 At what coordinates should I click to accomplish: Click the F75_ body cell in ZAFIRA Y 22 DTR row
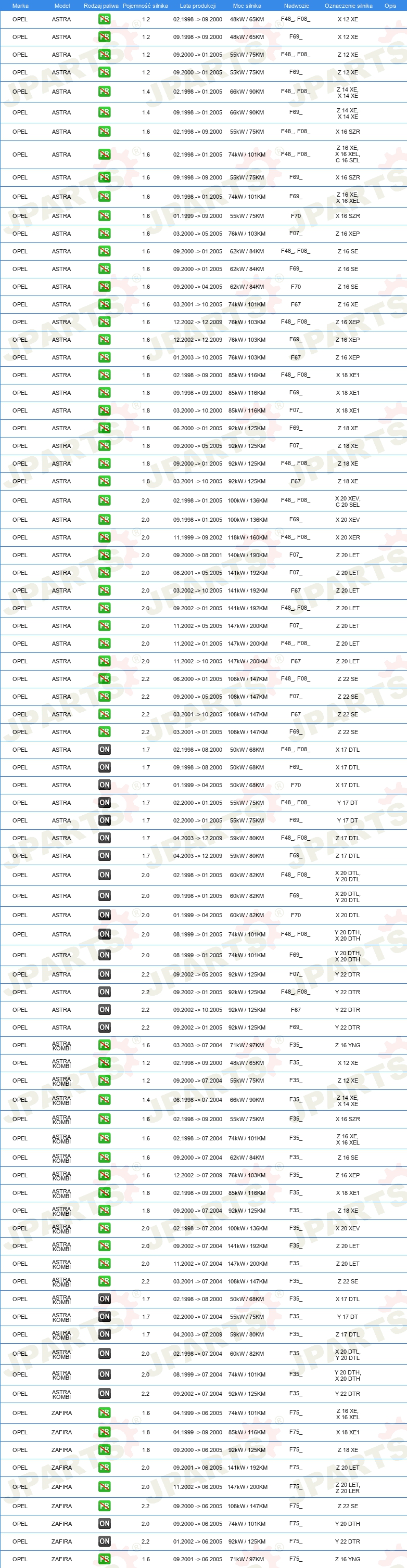[x=296, y=1541]
